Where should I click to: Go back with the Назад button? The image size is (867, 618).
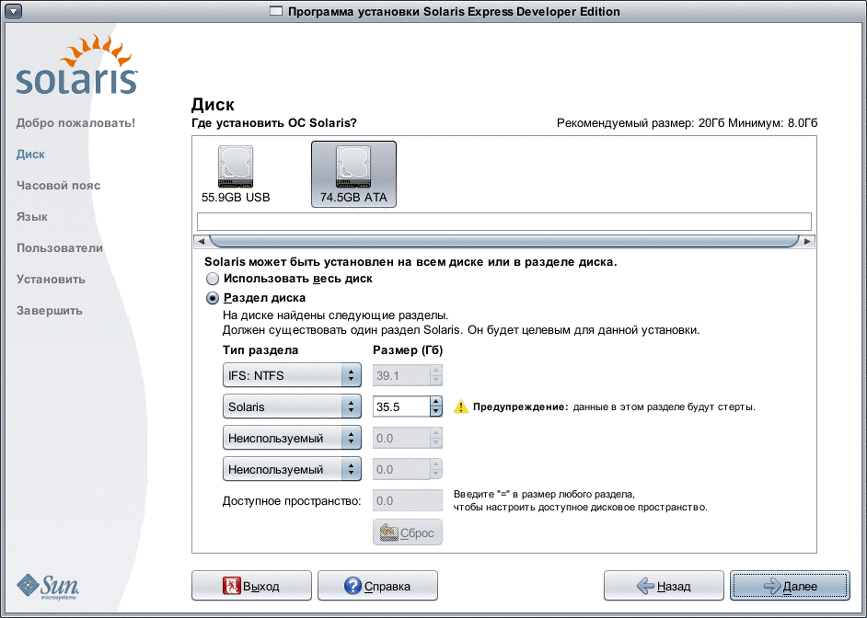click(x=664, y=586)
